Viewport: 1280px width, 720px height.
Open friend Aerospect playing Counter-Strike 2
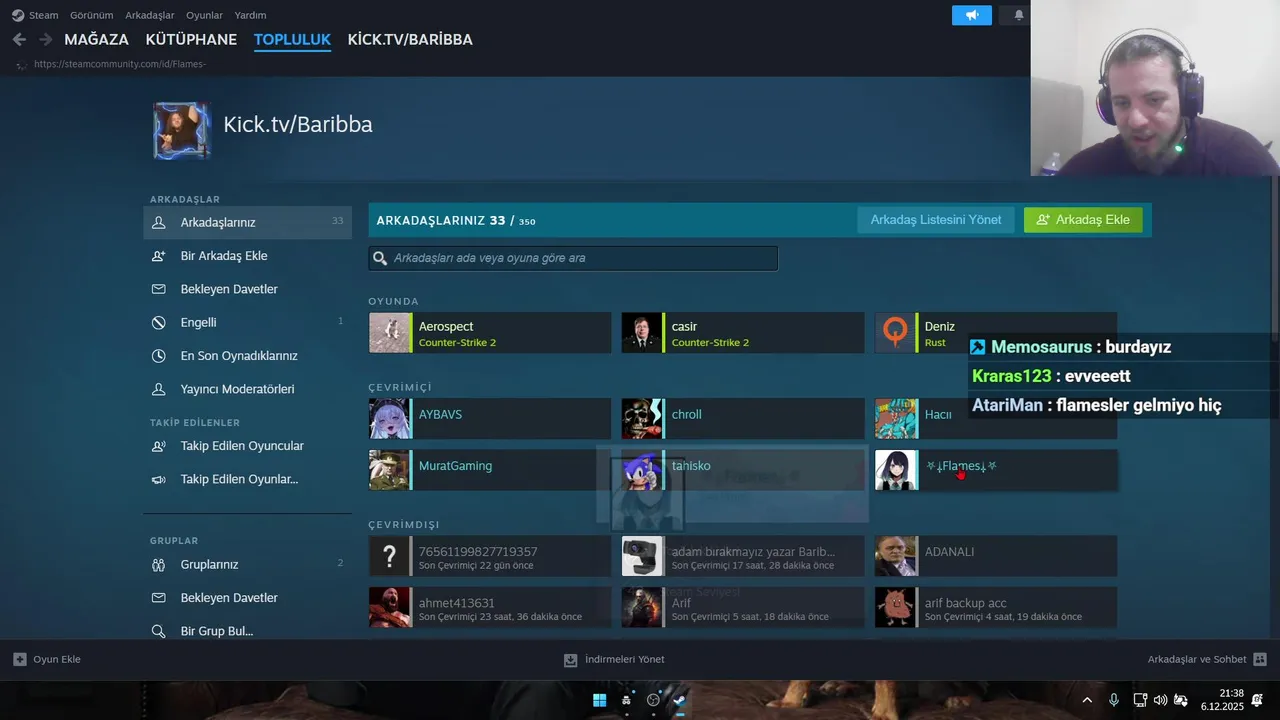tap(490, 333)
